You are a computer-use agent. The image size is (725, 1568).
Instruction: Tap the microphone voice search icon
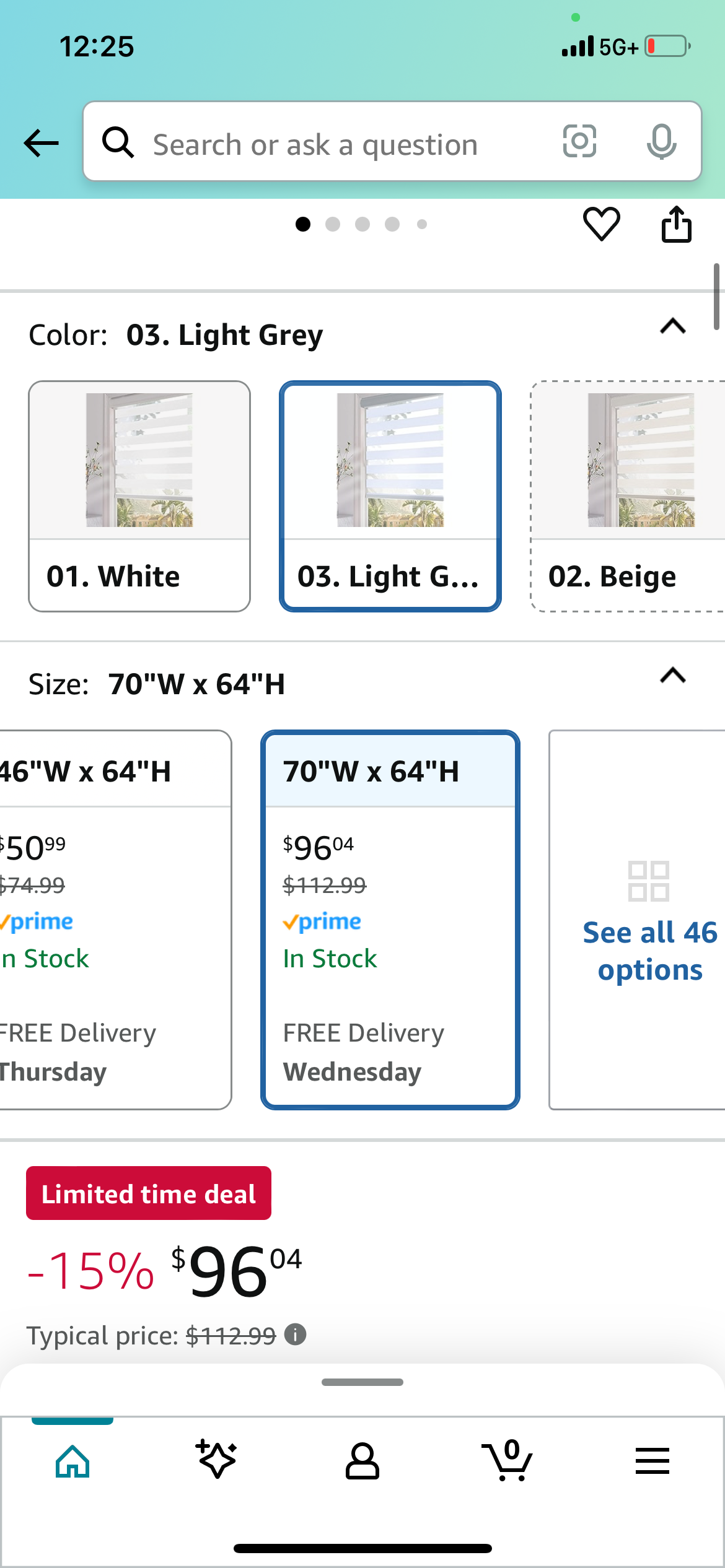[661, 141]
